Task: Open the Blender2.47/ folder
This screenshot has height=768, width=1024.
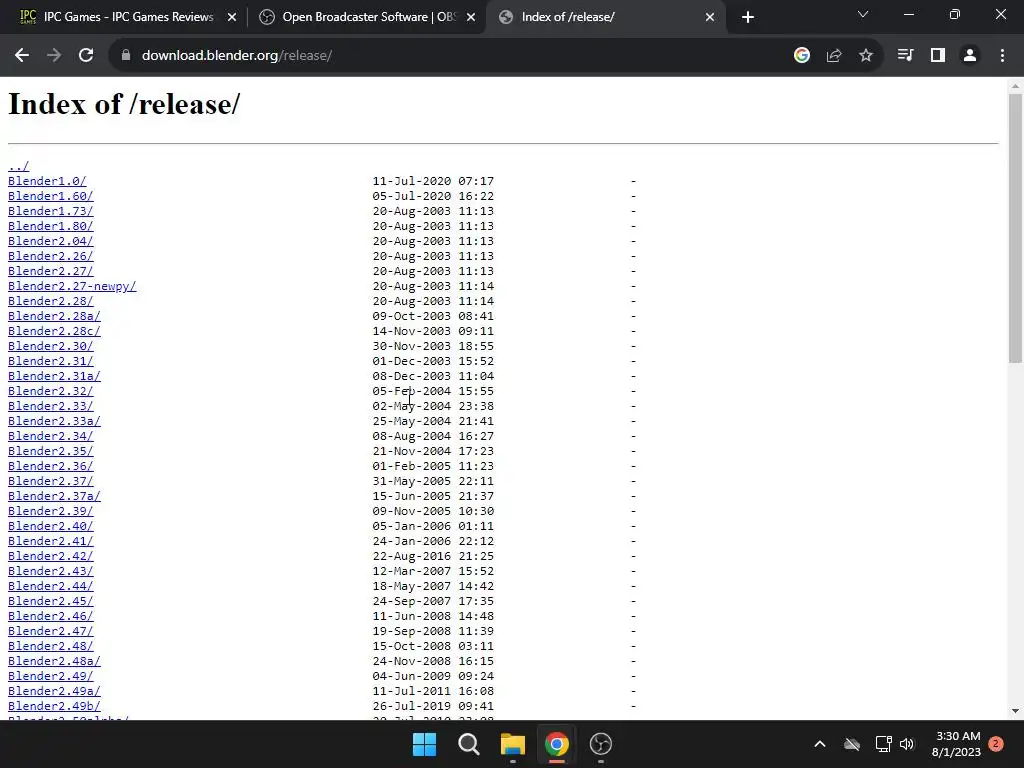Action: (x=50, y=632)
